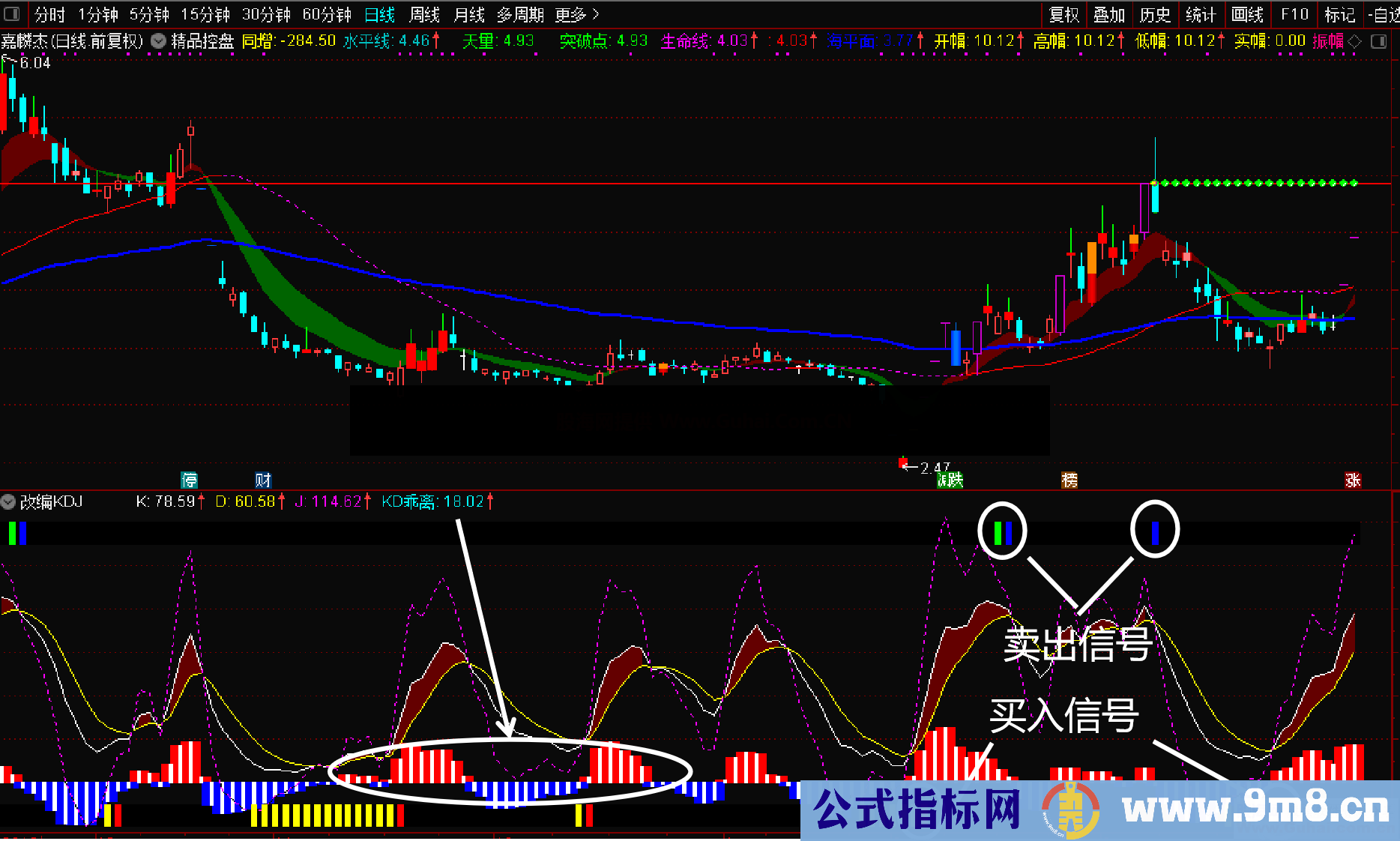This screenshot has width=1400, height=841.
Task: Click the 天里 value 4.93
Action: click(519, 41)
